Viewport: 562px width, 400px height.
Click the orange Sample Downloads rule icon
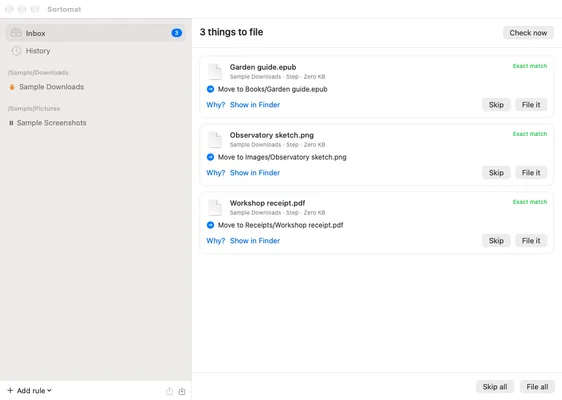pyautogui.click(x=12, y=87)
